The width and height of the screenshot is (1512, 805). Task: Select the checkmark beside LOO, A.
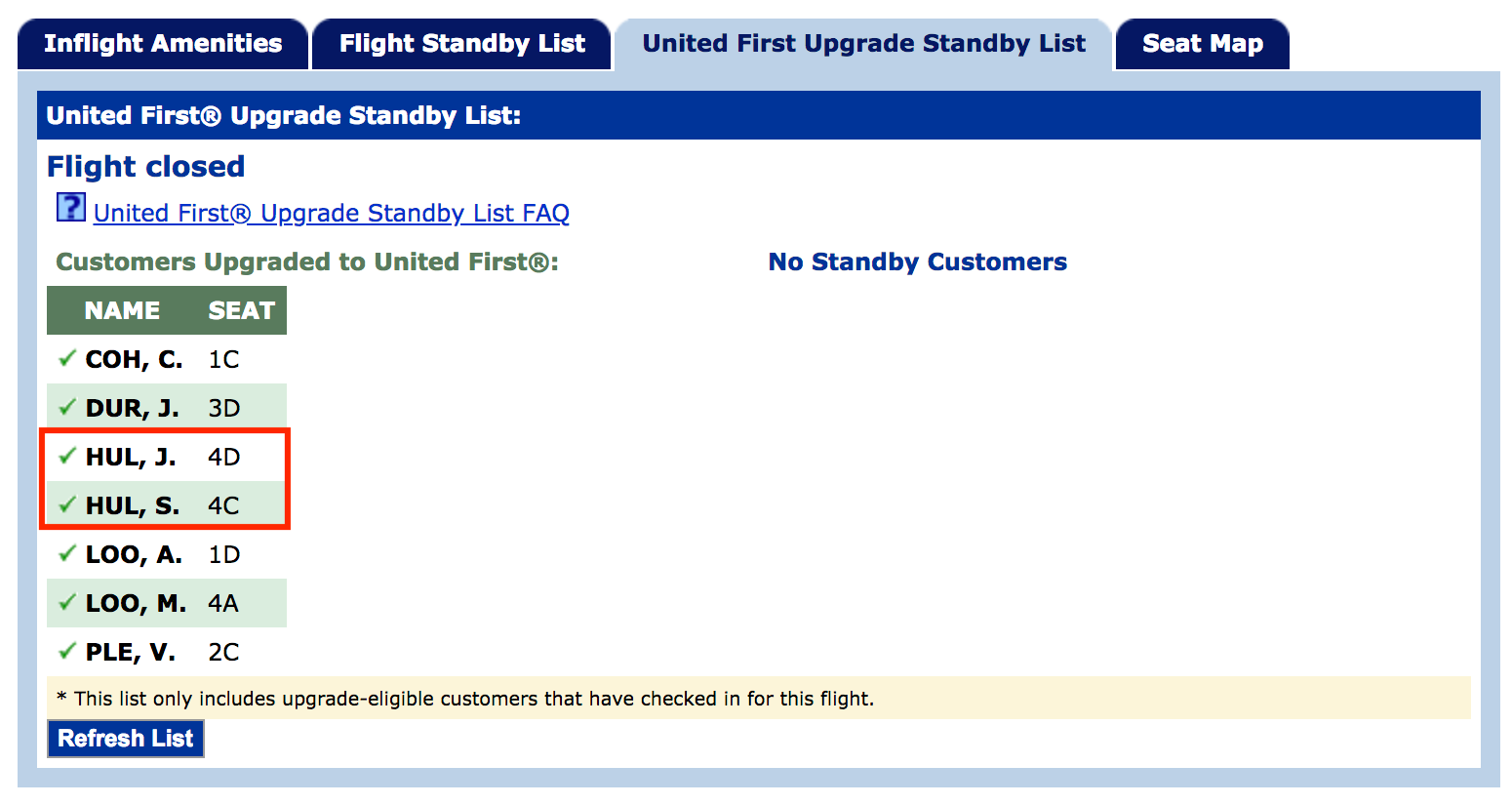point(65,554)
